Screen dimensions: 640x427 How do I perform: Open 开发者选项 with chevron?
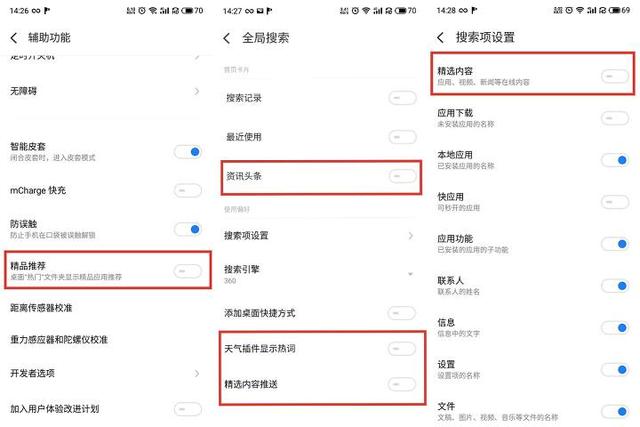(x=106, y=373)
